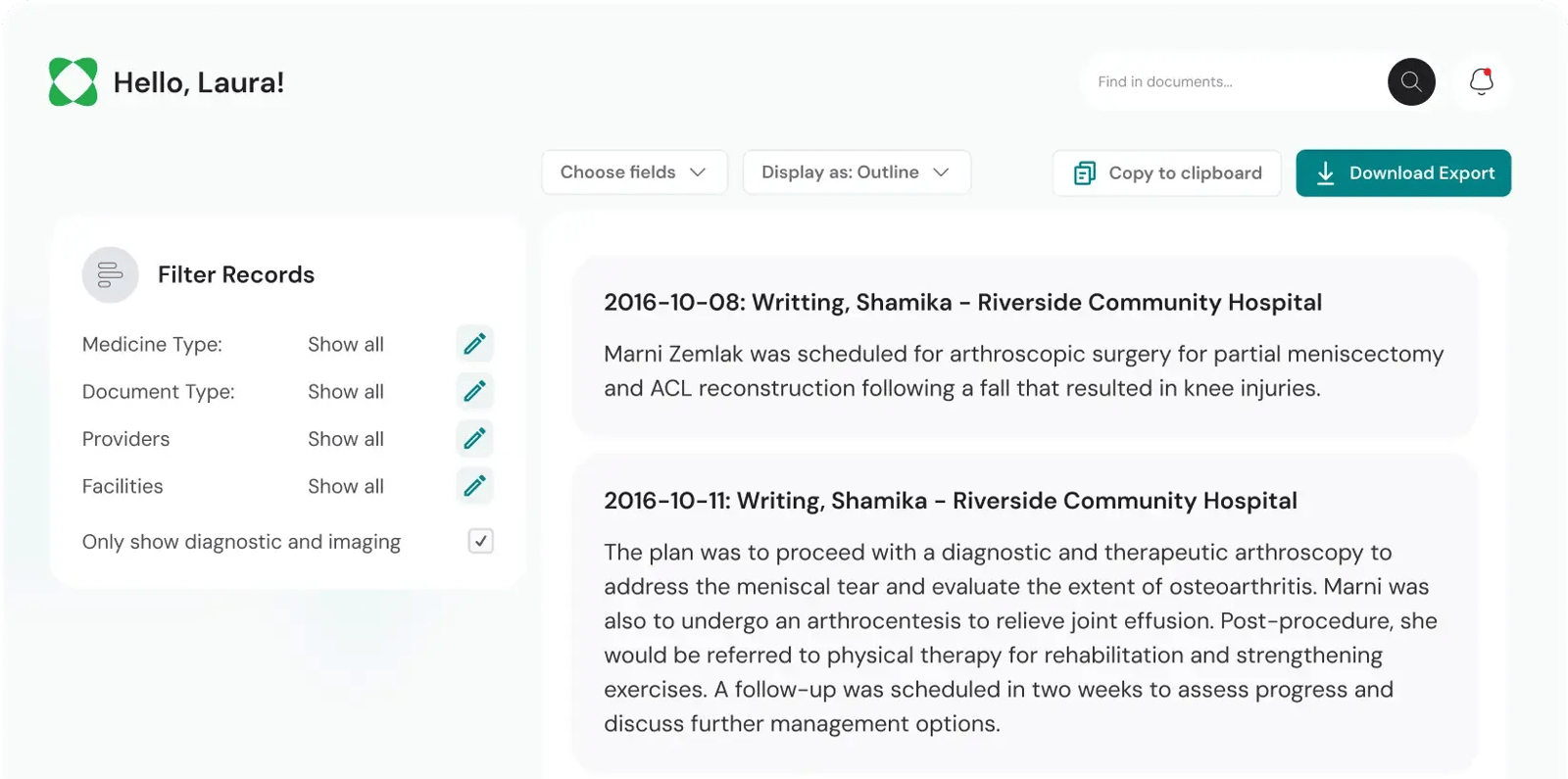The image size is (1568, 779).
Task: Open notifications via the bell icon
Action: [x=1482, y=81]
